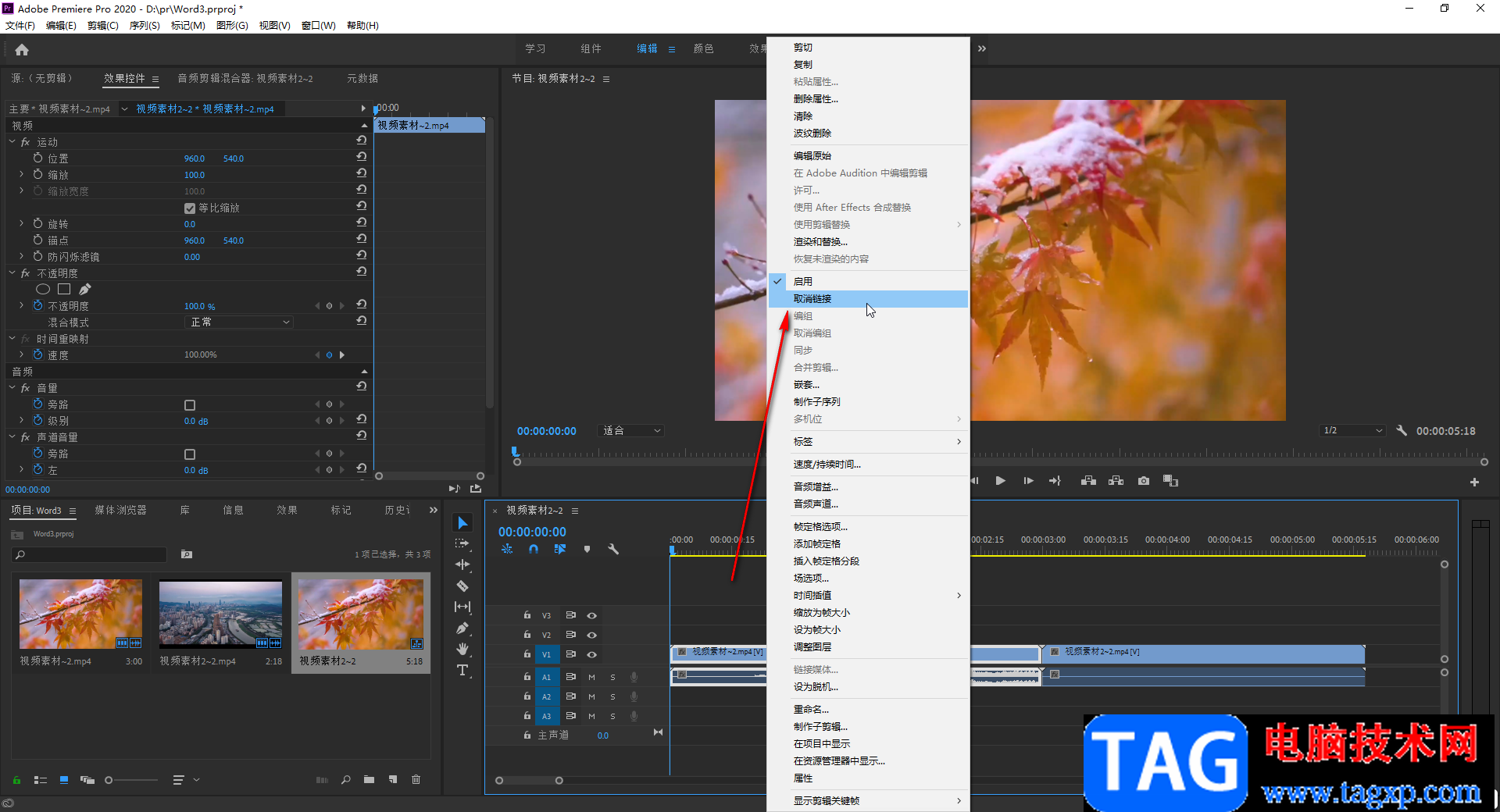
Task: Select the Razor tool
Action: tap(462, 586)
